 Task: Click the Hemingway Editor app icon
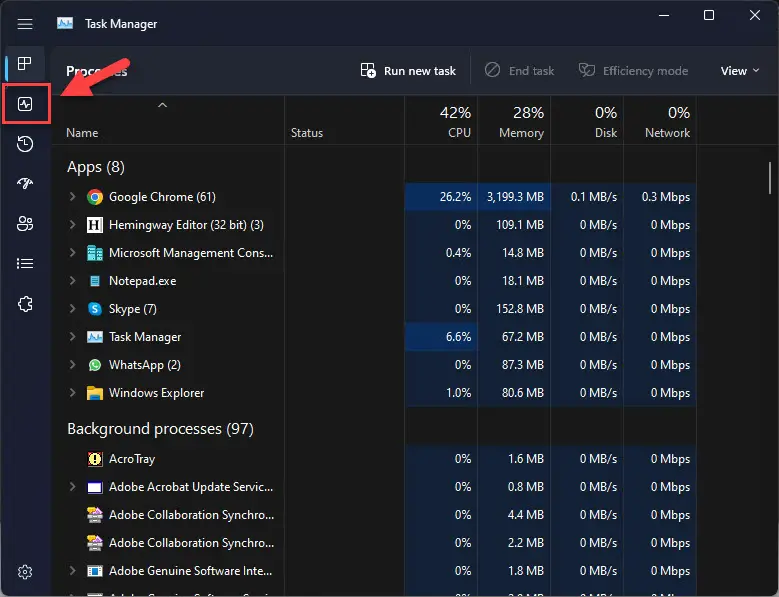94,225
